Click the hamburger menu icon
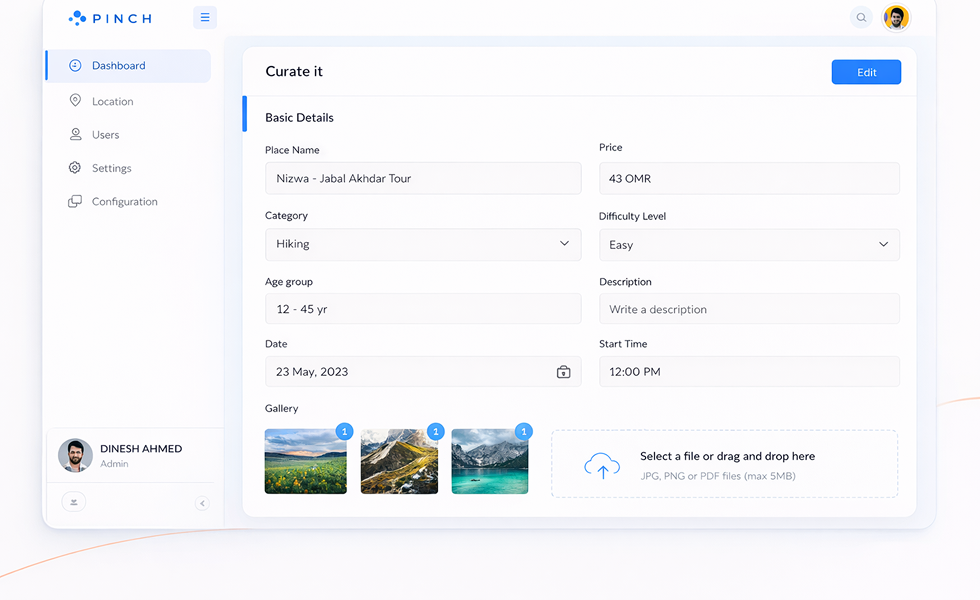980x600 pixels. point(205,17)
